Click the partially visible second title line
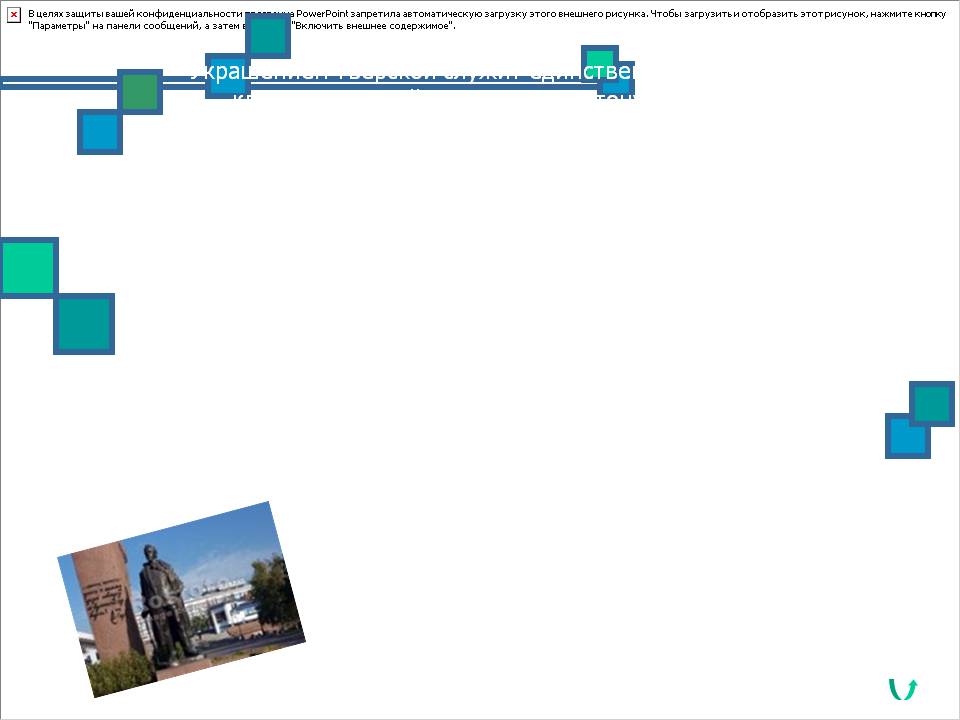The width and height of the screenshot is (960, 720). pyautogui.click(x=420, y=98)
